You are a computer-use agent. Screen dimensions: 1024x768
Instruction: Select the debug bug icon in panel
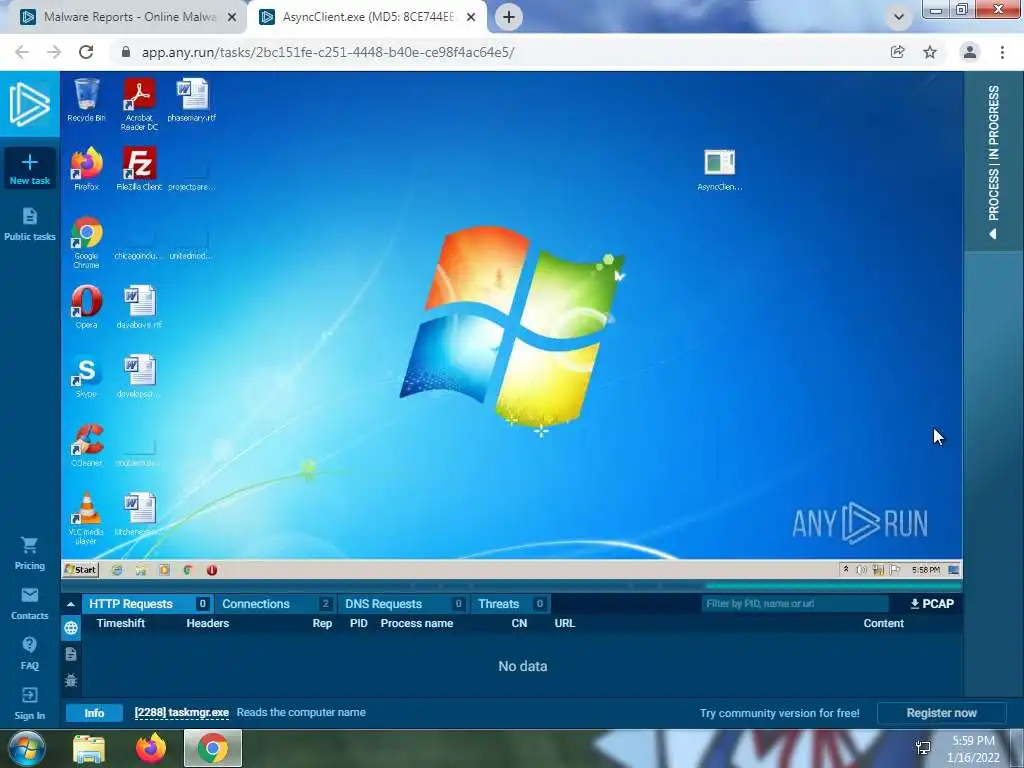click(x=71, y=680)
